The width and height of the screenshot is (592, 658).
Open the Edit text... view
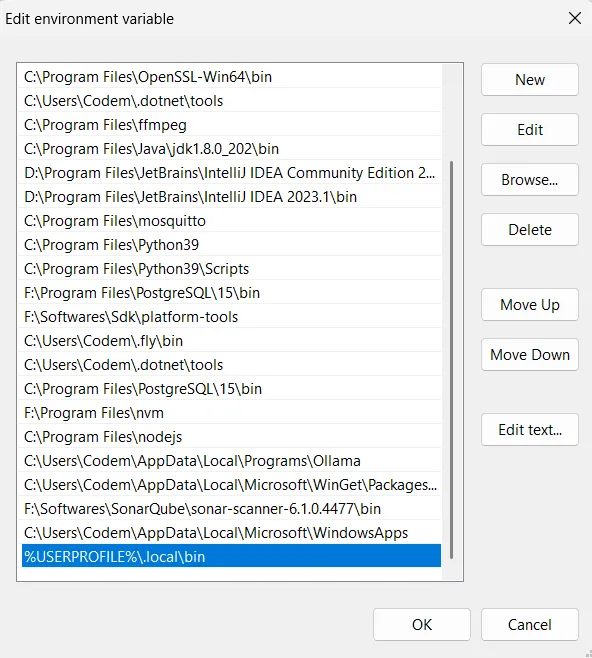(x=529, y=430)
